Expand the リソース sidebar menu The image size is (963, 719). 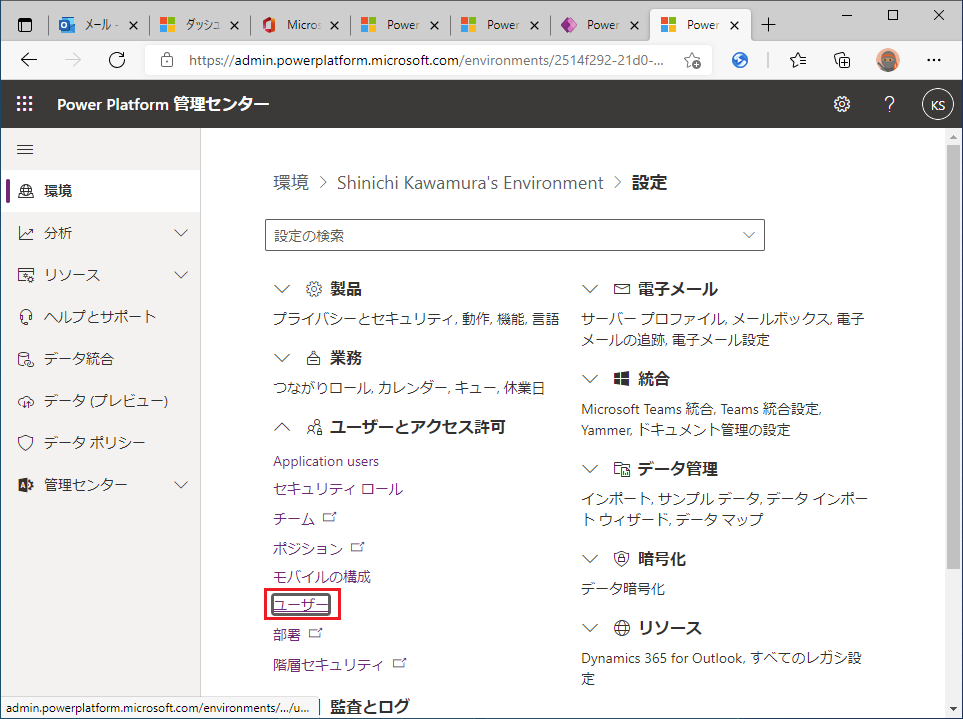[x=181, y=275]
